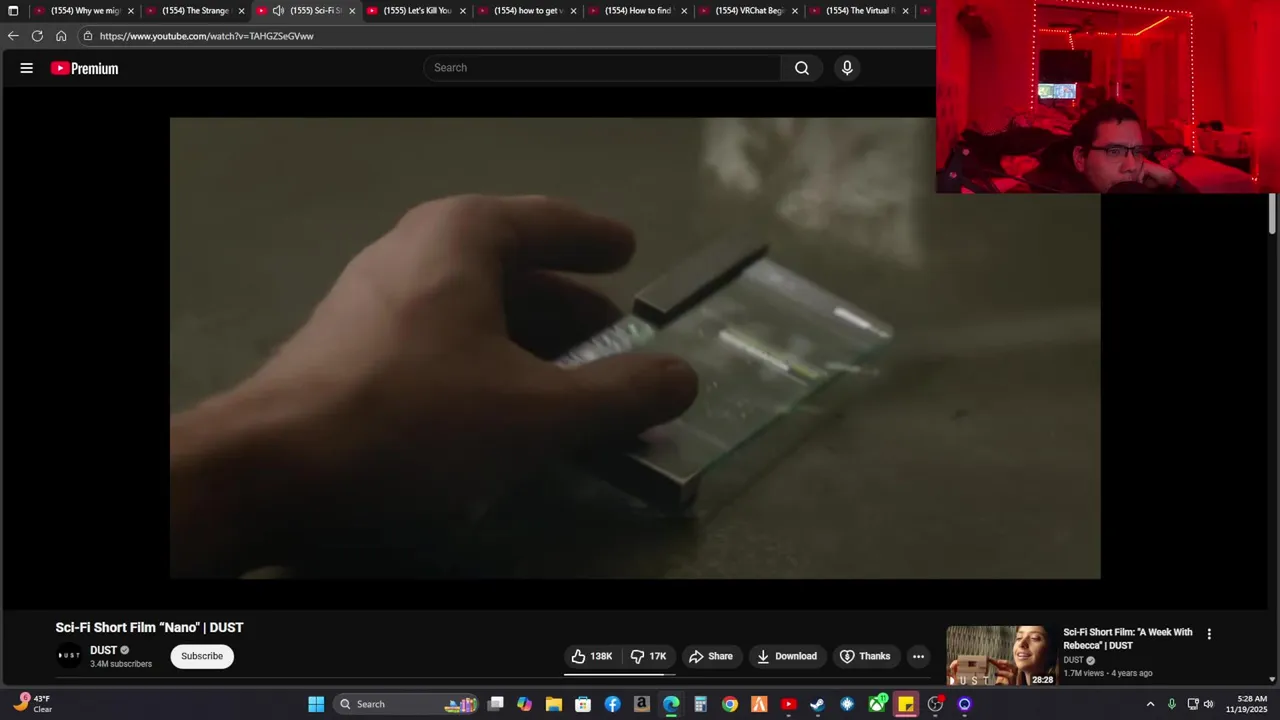Dislike the video with thumbs down
Screen dimensions: 1280x720
coord(648,656)
